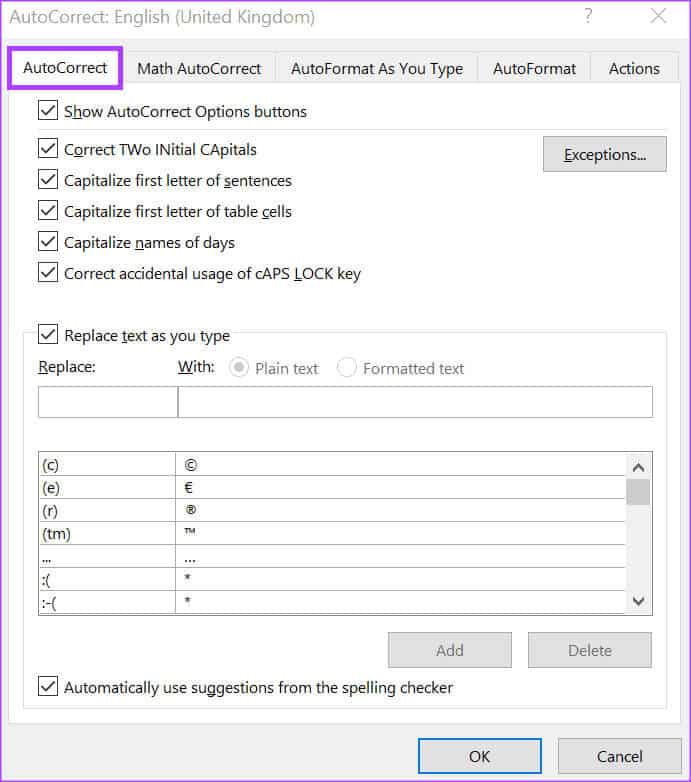Click the With text input field
The image size is (691, 782).
tap(415, 401)
